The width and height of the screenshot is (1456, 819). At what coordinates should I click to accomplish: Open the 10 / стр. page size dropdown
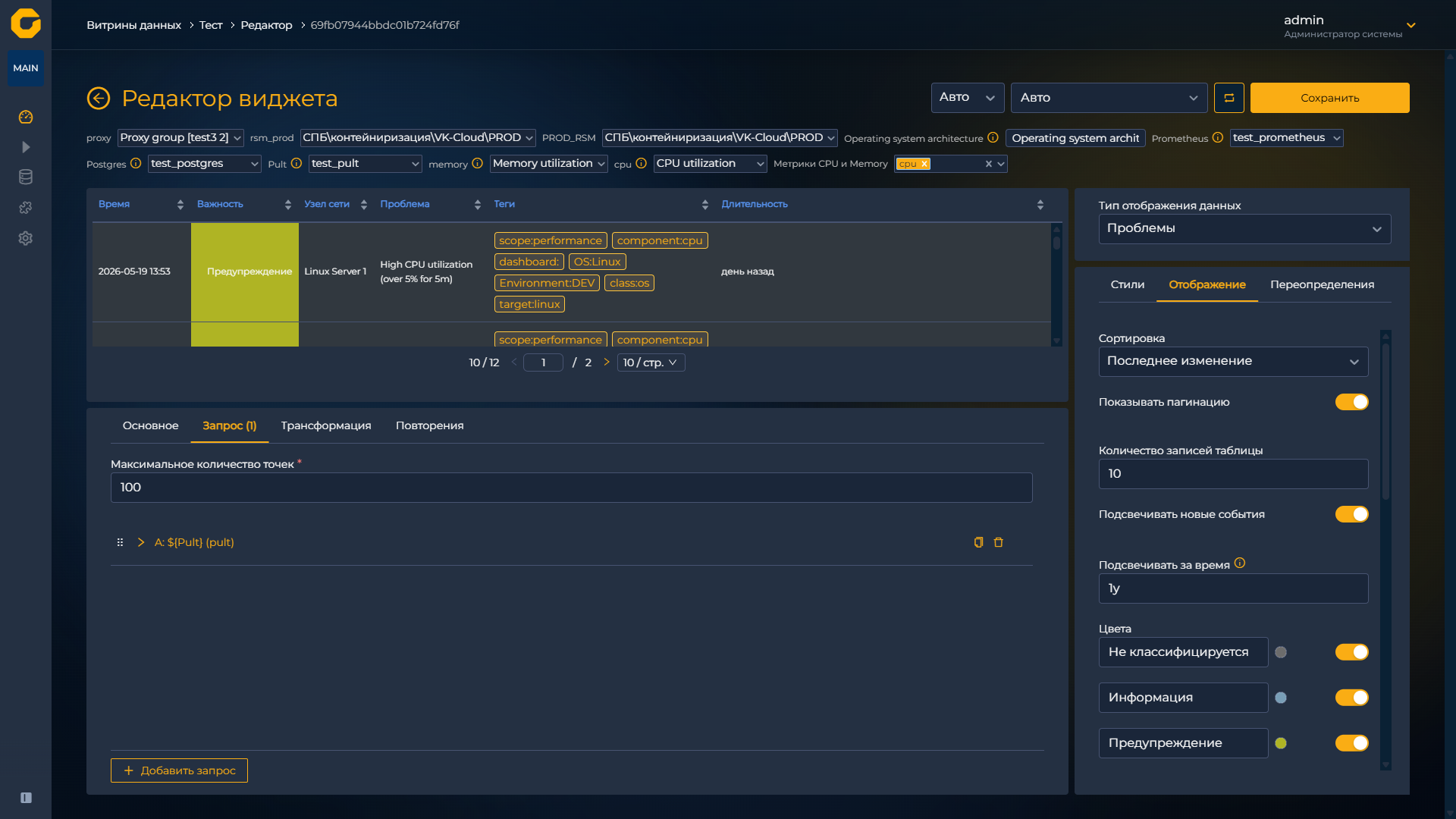651,362
